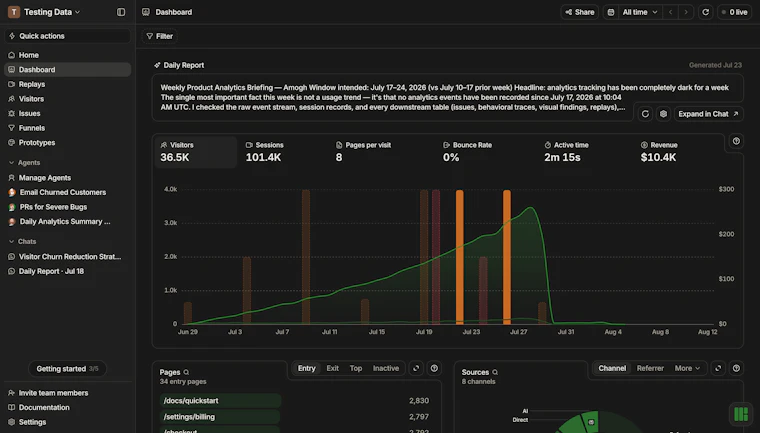Click the green floating widget icon

coord(741,414)
